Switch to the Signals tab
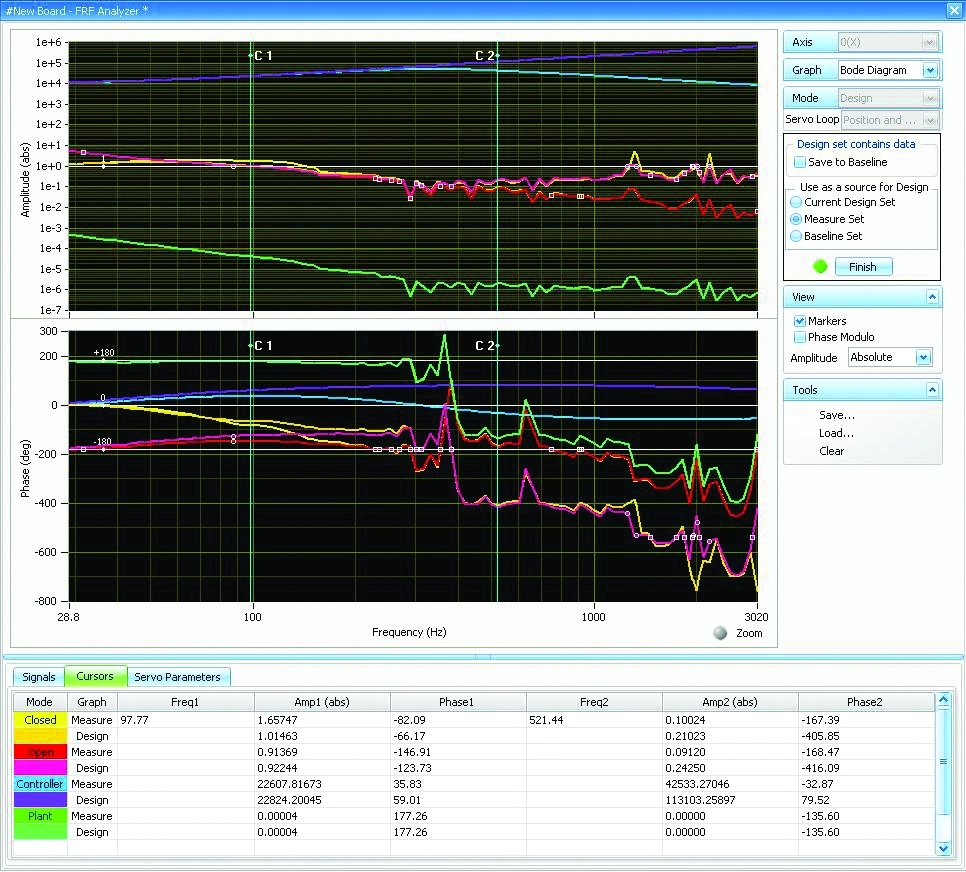966x872 pixels. pyautogui.click(x=38, y=676)
